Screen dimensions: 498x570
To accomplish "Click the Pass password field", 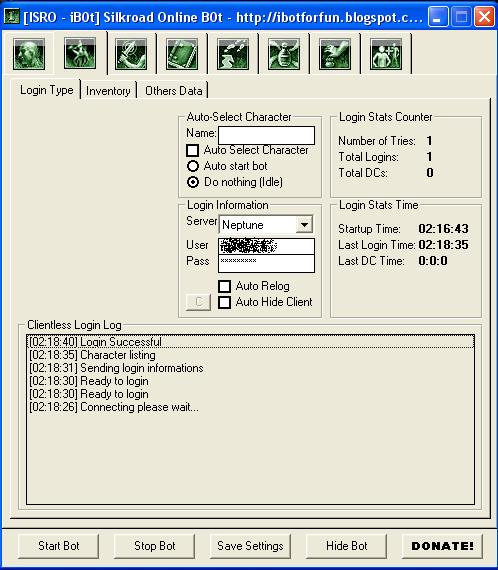I will 266,264.
